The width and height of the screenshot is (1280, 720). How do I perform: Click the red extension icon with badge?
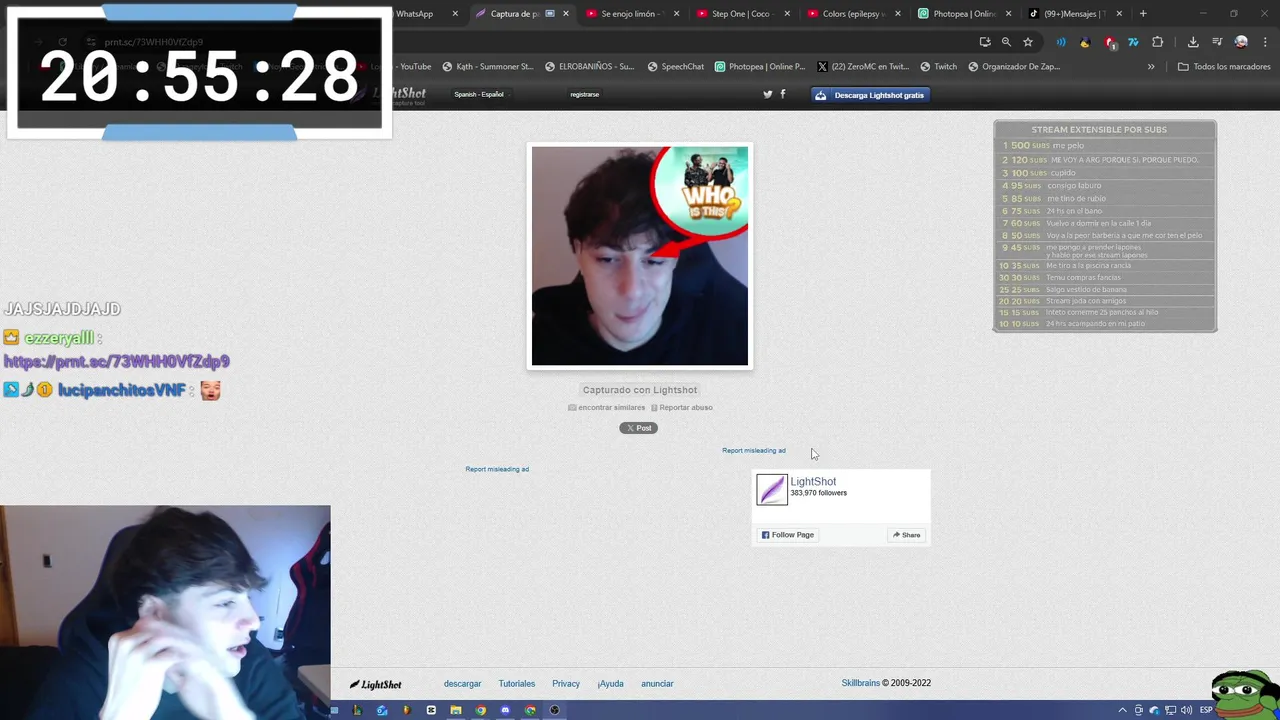1110,42
